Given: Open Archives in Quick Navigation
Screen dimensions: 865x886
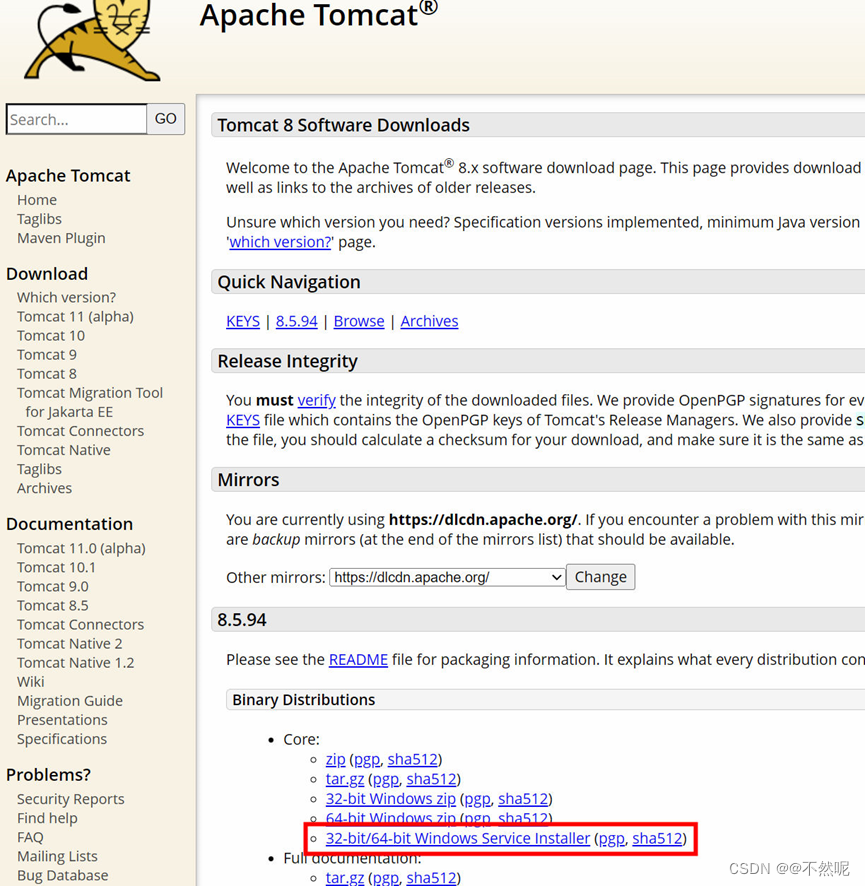Looking at the screenshot, I should click(429, 322).
